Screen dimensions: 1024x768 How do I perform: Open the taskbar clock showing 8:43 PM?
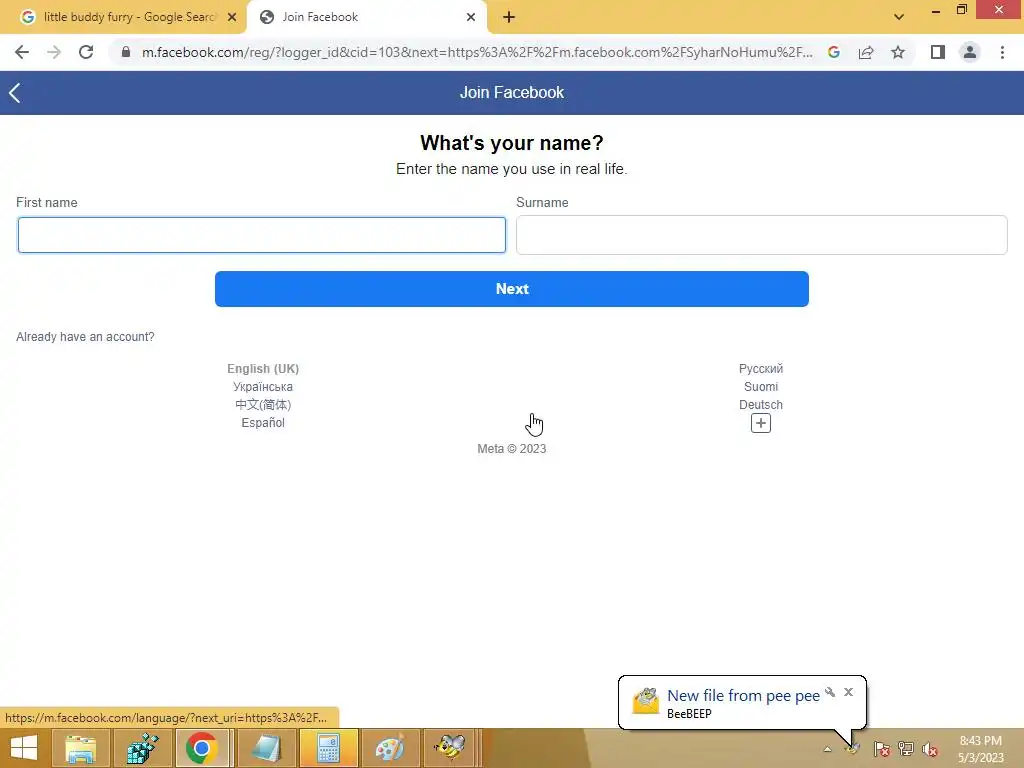981,749
